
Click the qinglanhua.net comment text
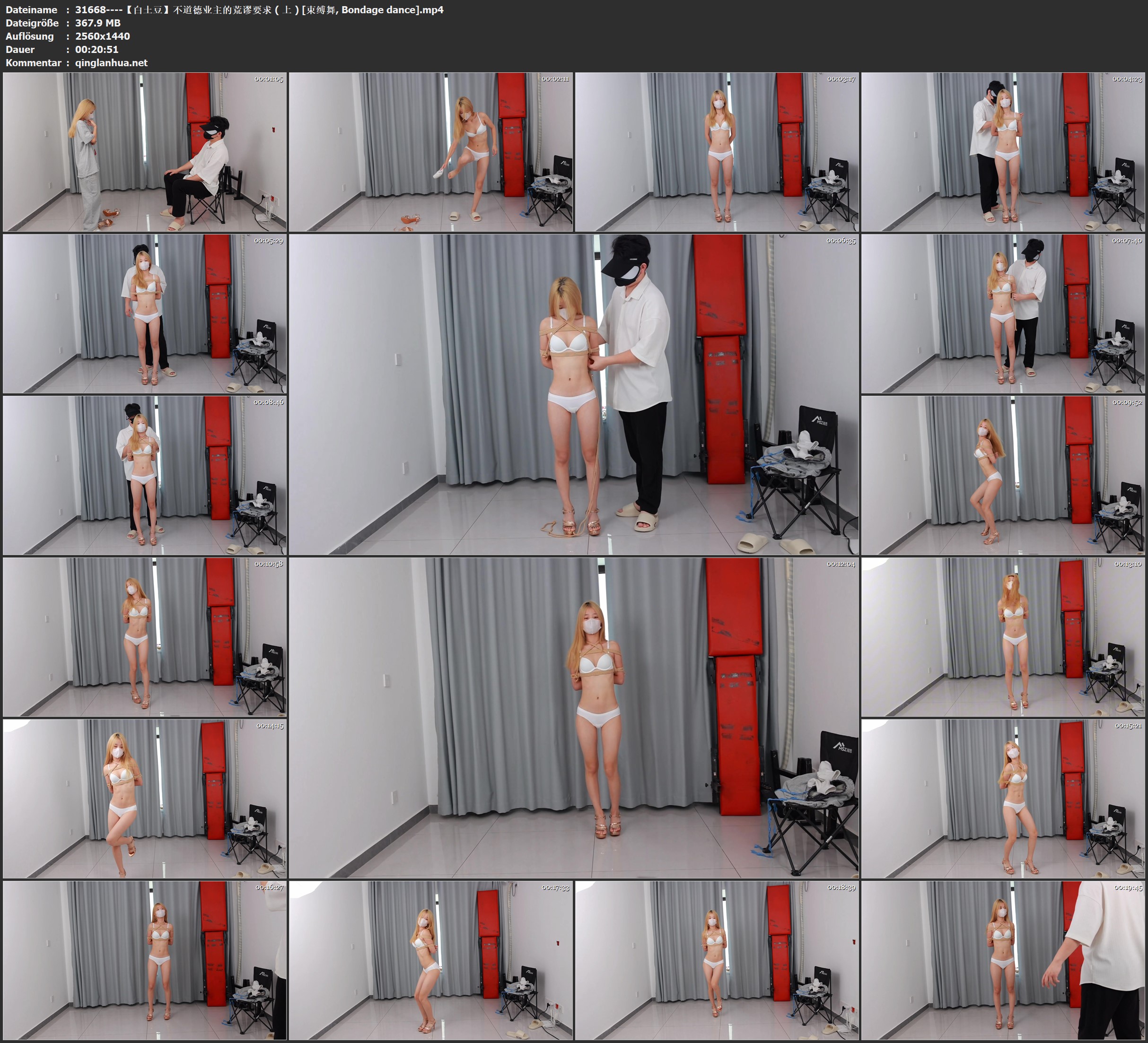coord(111,62)
